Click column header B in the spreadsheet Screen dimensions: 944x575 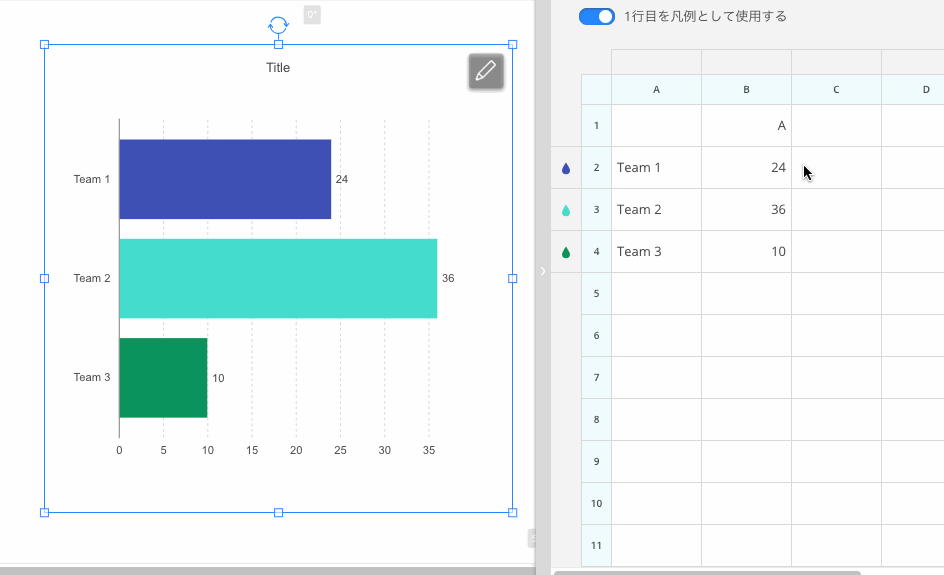pyautogui.click(x=746, y=90)
